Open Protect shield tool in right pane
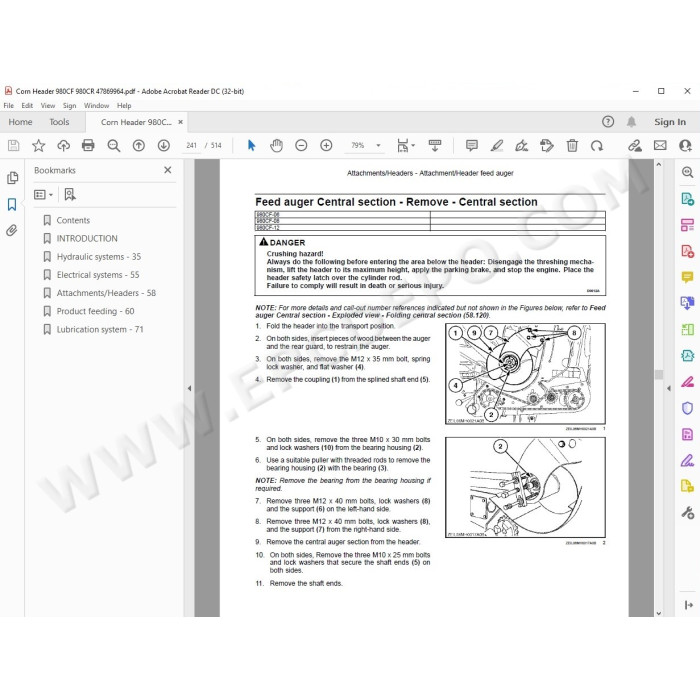Image resolution: width=700 pixels, height=700 pixels. point(687,408)
